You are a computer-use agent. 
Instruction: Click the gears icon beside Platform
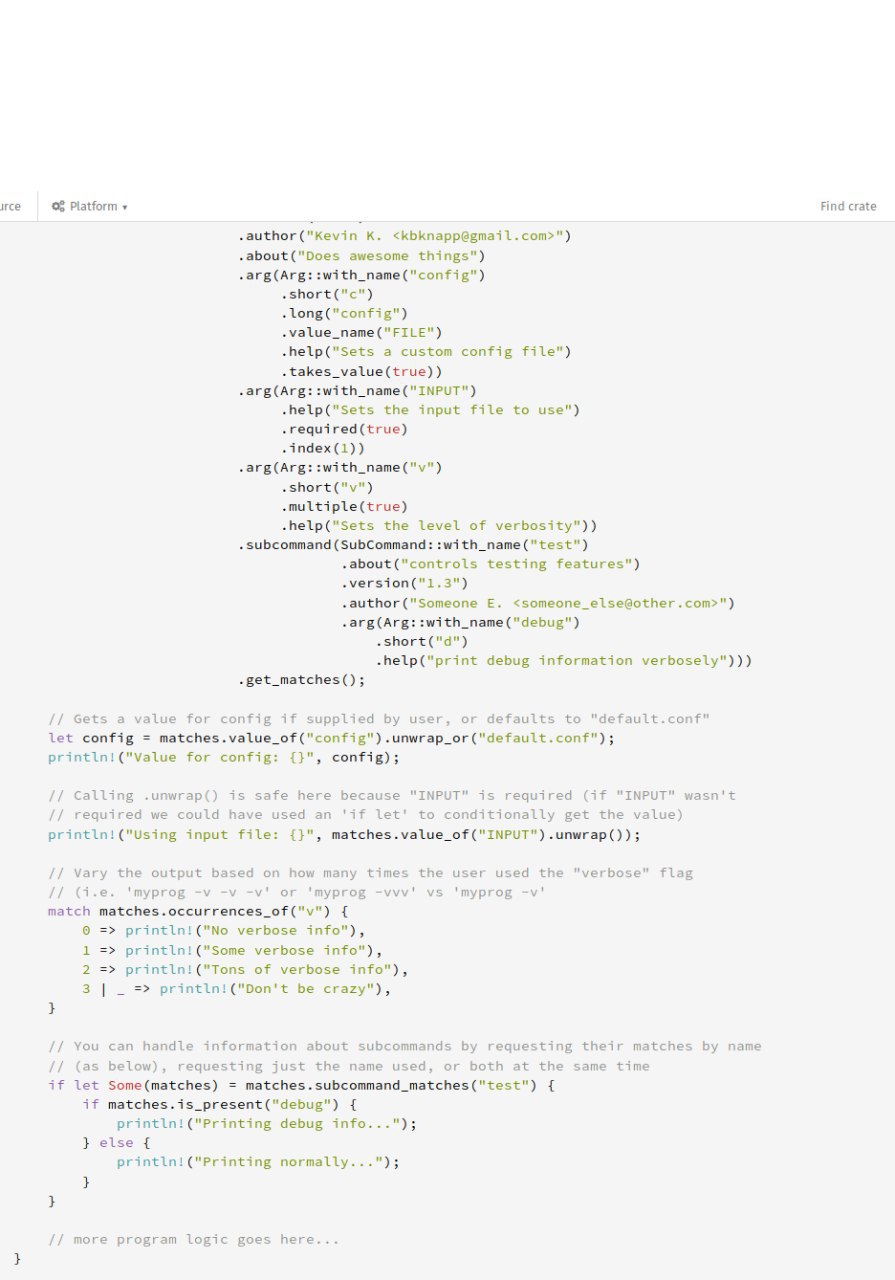58,206
